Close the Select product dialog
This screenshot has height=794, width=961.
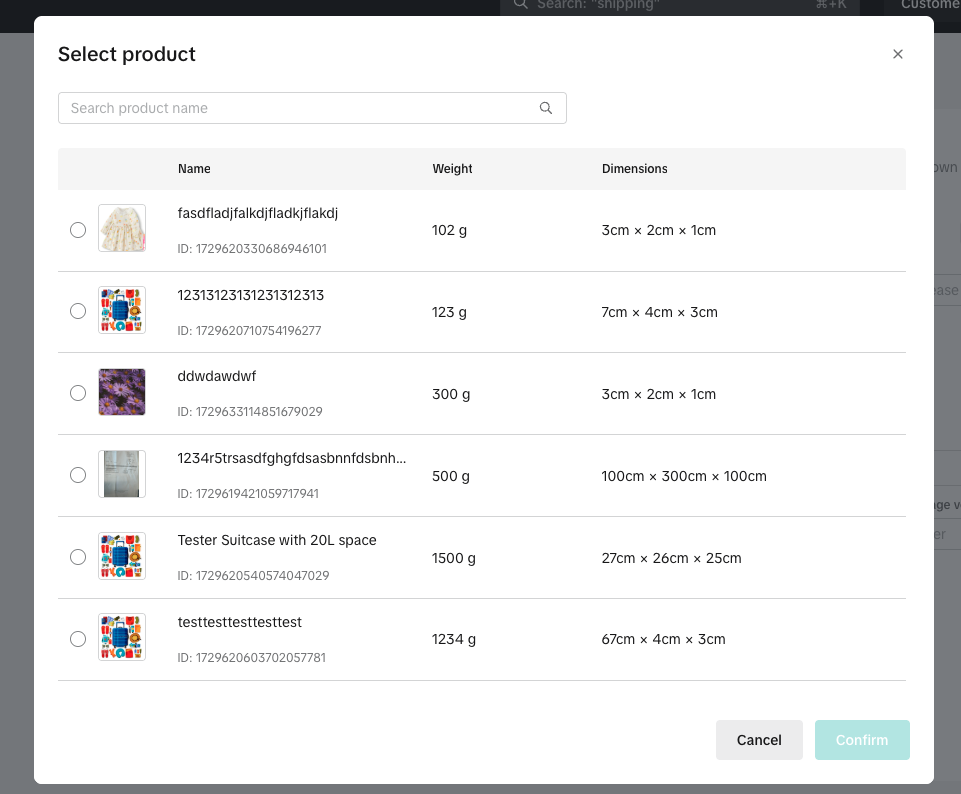point(897,54)
